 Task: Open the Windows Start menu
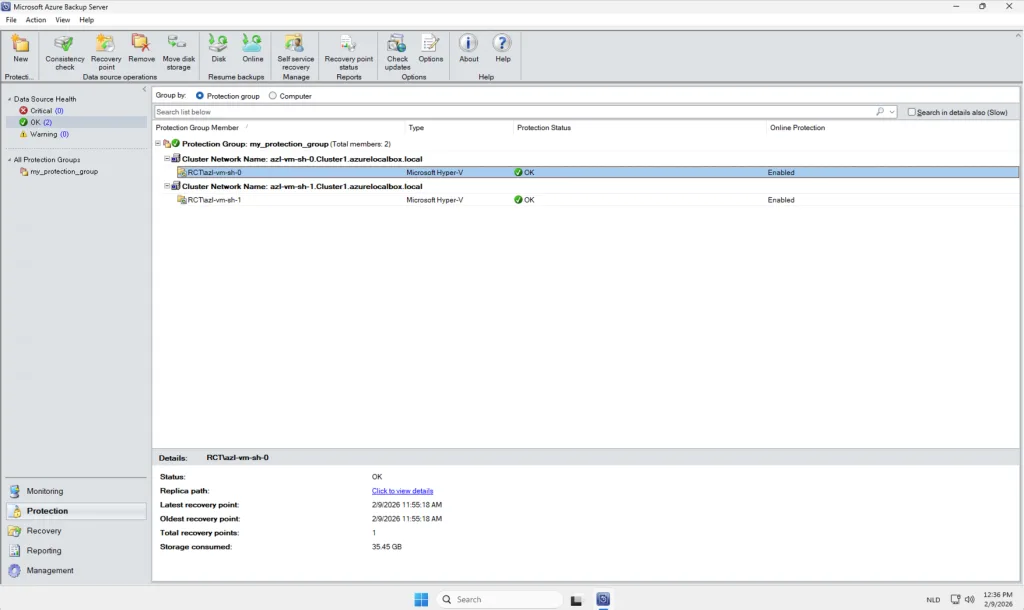[421, 599]
